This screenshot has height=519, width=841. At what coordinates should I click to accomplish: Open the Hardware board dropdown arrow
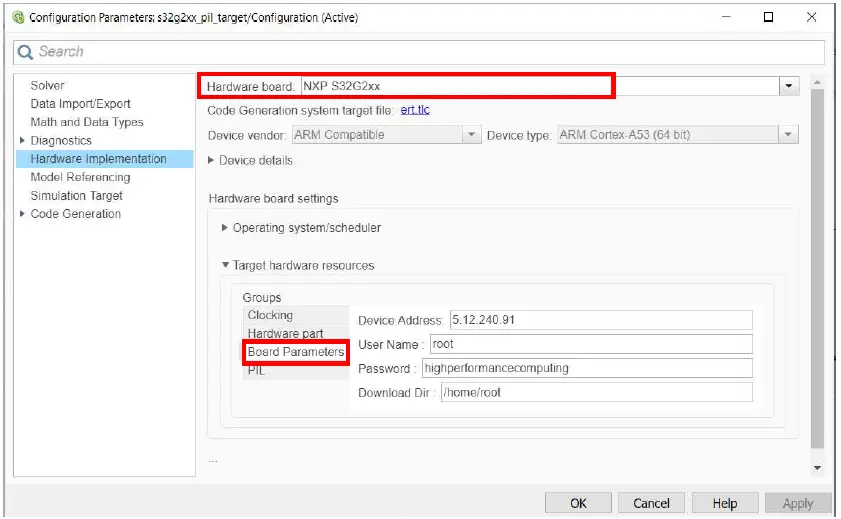point(788,86)
